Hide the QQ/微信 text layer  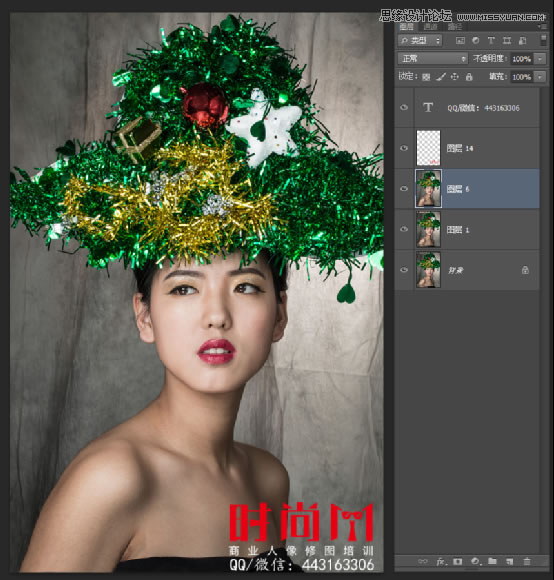tap(404, 107)
